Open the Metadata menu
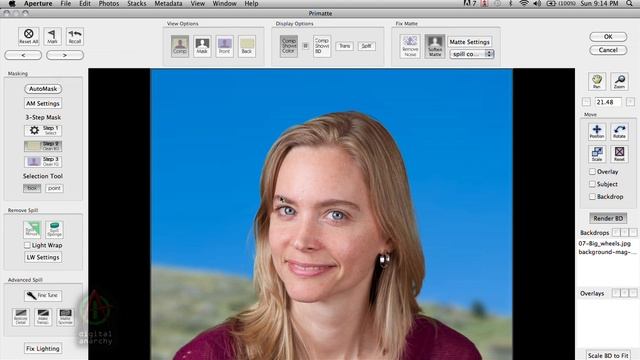The height and width of the screenshot is (360, 640). click(168, 4)
